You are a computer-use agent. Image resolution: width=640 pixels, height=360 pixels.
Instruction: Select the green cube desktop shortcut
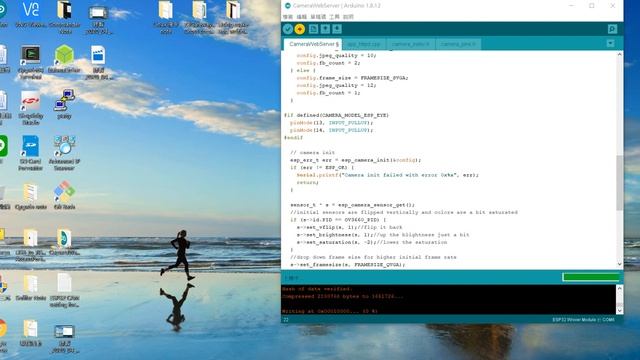pyautogui.click(x=64, y=59)
